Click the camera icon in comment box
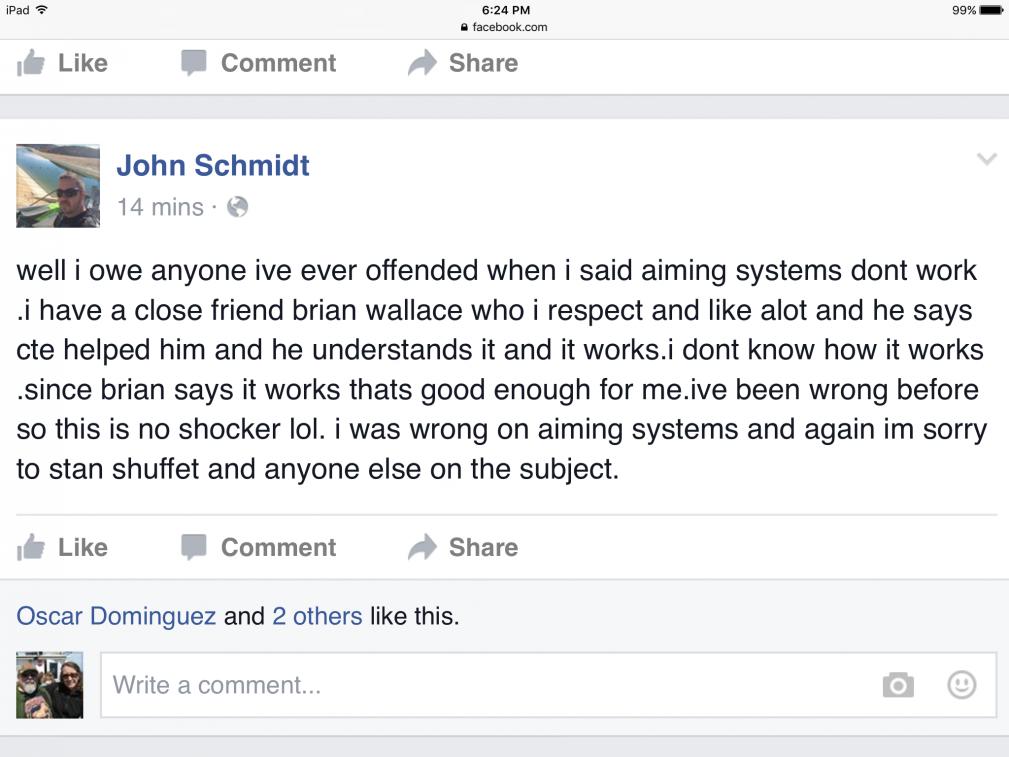Screen dimensions: 1009x757 (897, 685)
